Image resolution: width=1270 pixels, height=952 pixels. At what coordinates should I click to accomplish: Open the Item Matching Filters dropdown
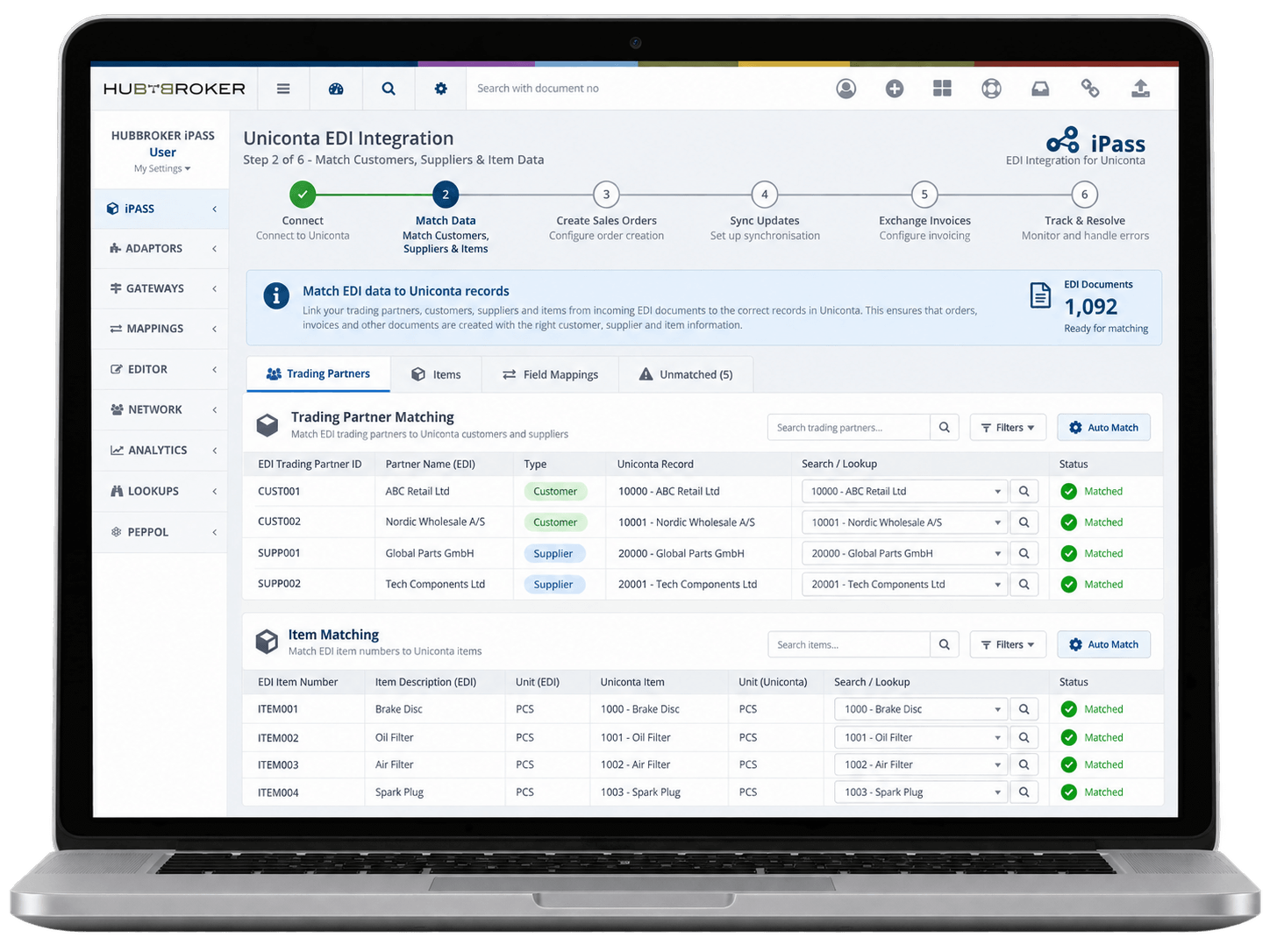[x=1008, y=644]
